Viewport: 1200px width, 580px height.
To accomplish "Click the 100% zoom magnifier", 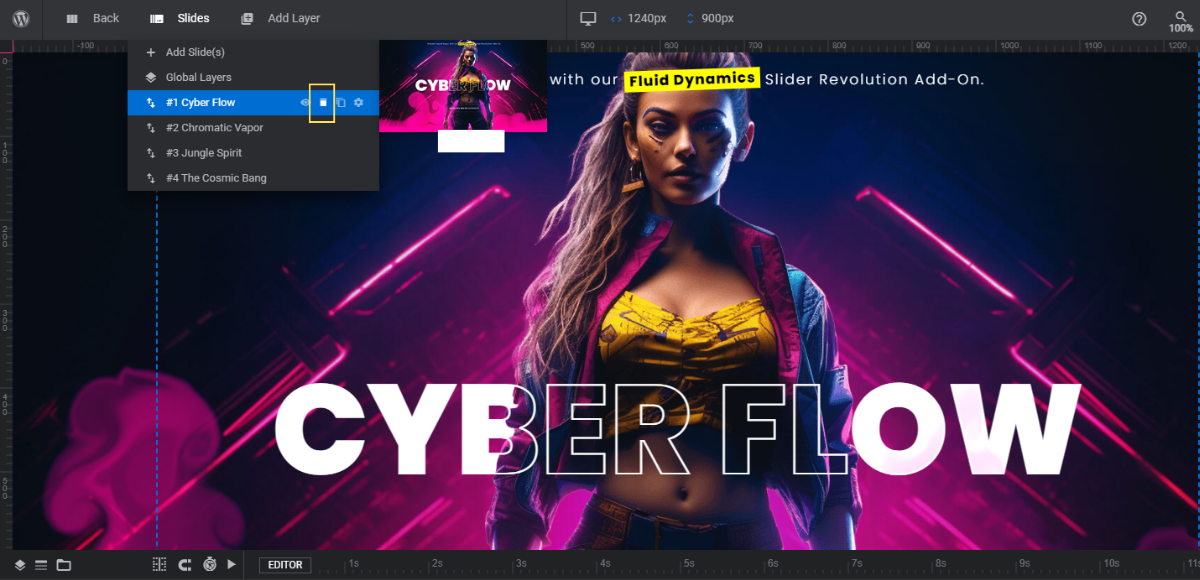I will pos(1181,19).
